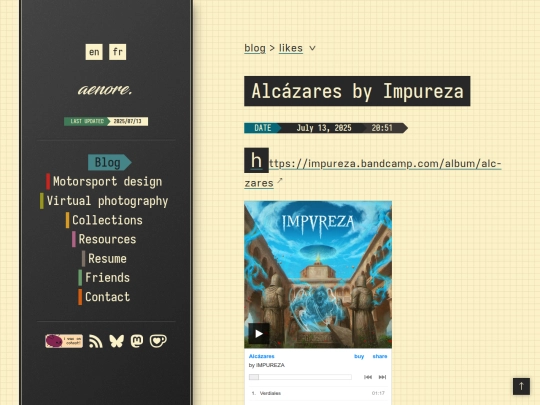Open the Blog menu item
540x405 pixels.
tap(109, 162)
